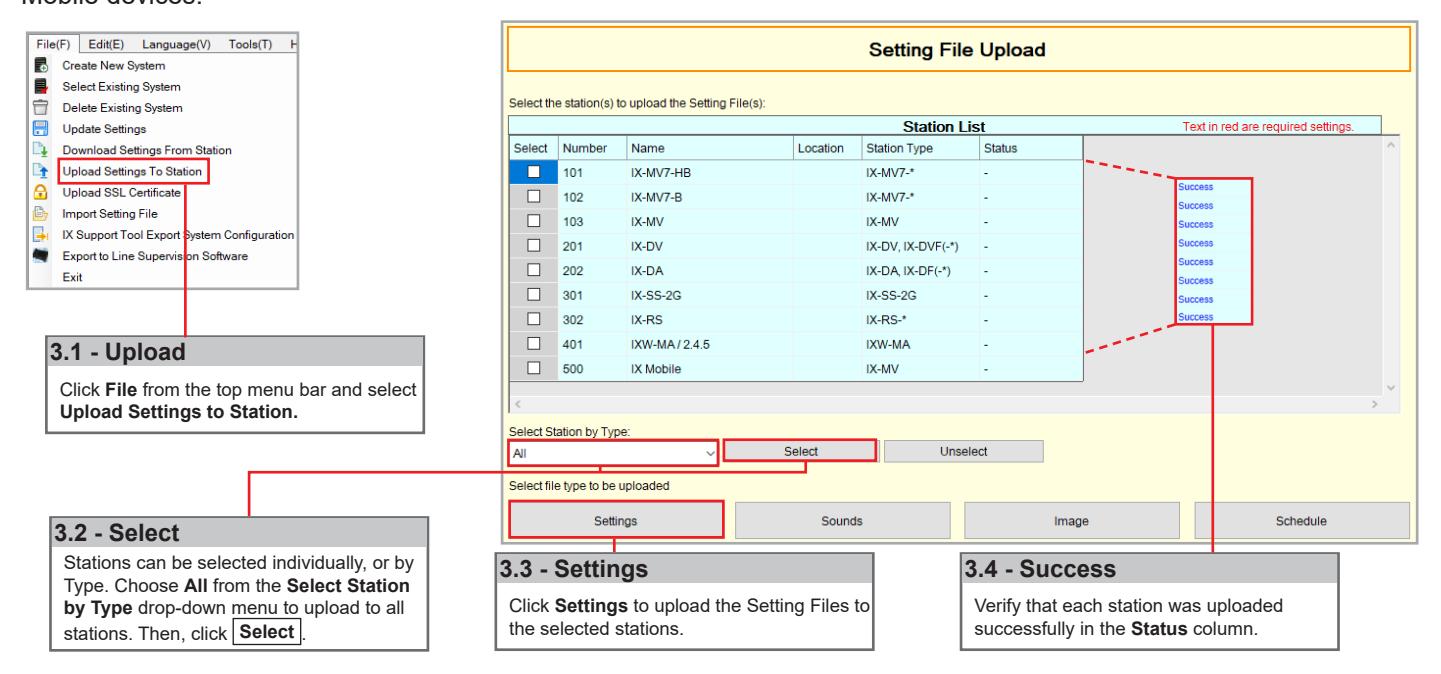The width and height of the screenshot is (1441, 674).
Task: Click the Number column header
Action: click(590, 147)
